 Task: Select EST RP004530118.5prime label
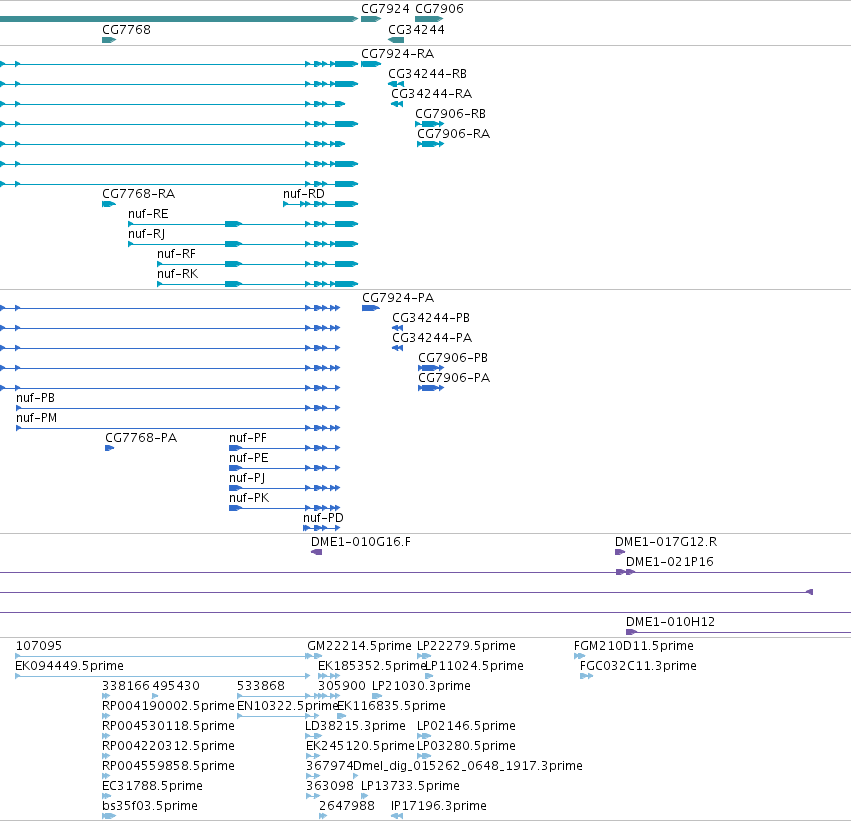tap(168, 726)
